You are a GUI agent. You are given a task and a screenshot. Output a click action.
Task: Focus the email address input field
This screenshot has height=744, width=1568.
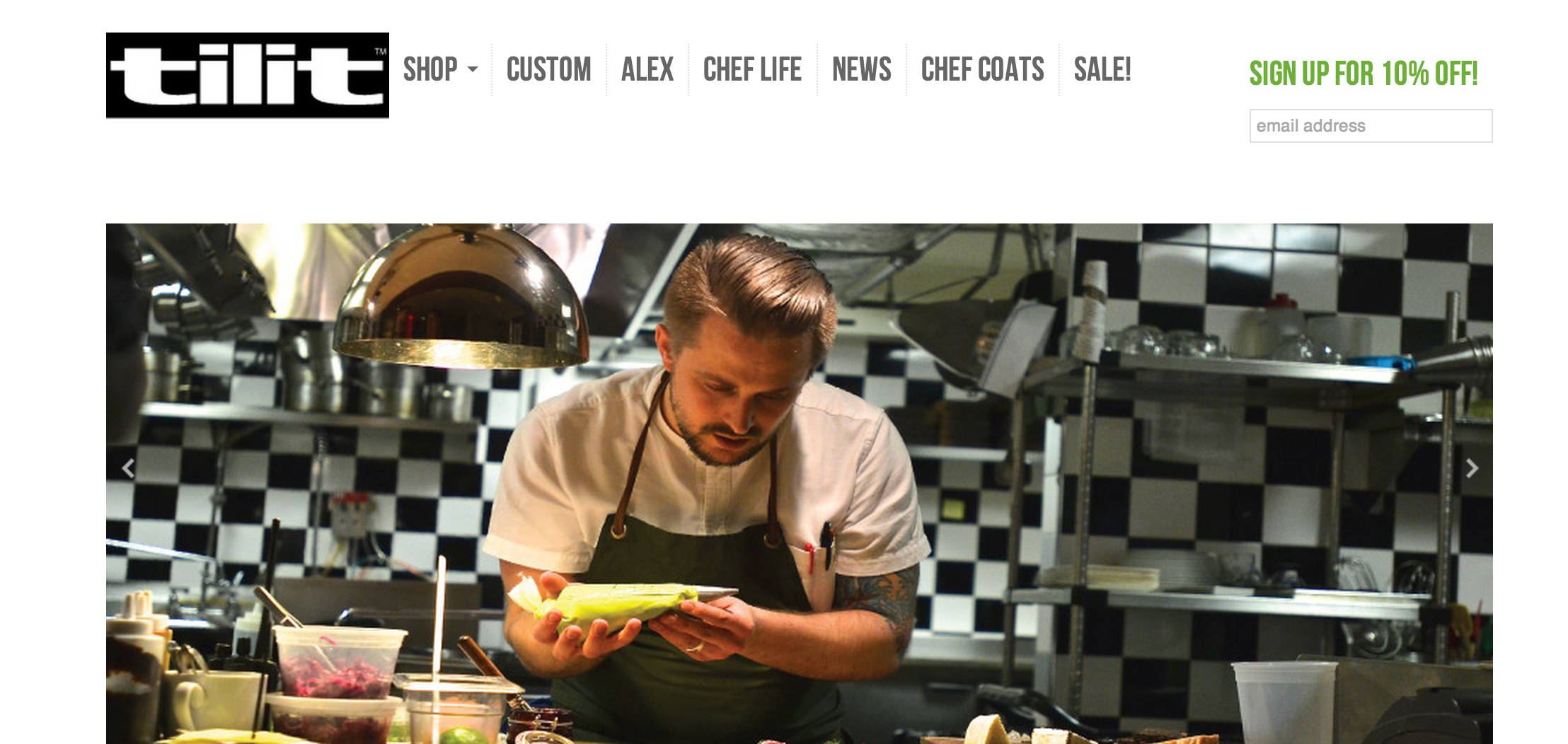click(x=1371, y=126)
